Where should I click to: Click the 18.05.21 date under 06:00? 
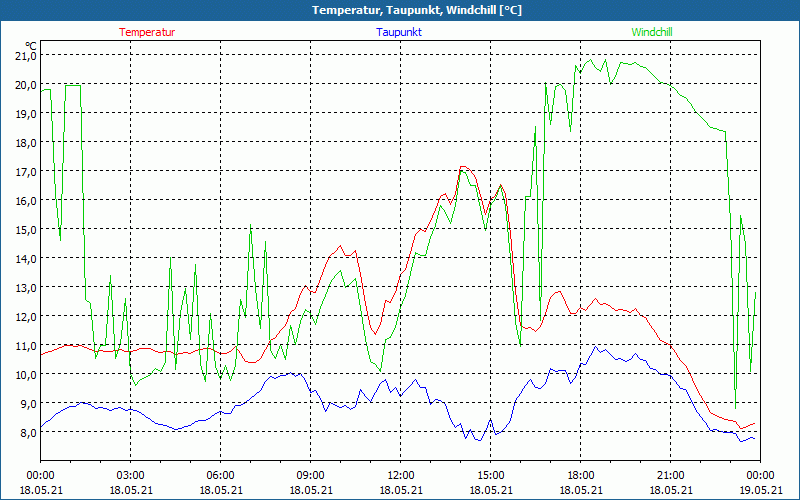click(220, 490)
